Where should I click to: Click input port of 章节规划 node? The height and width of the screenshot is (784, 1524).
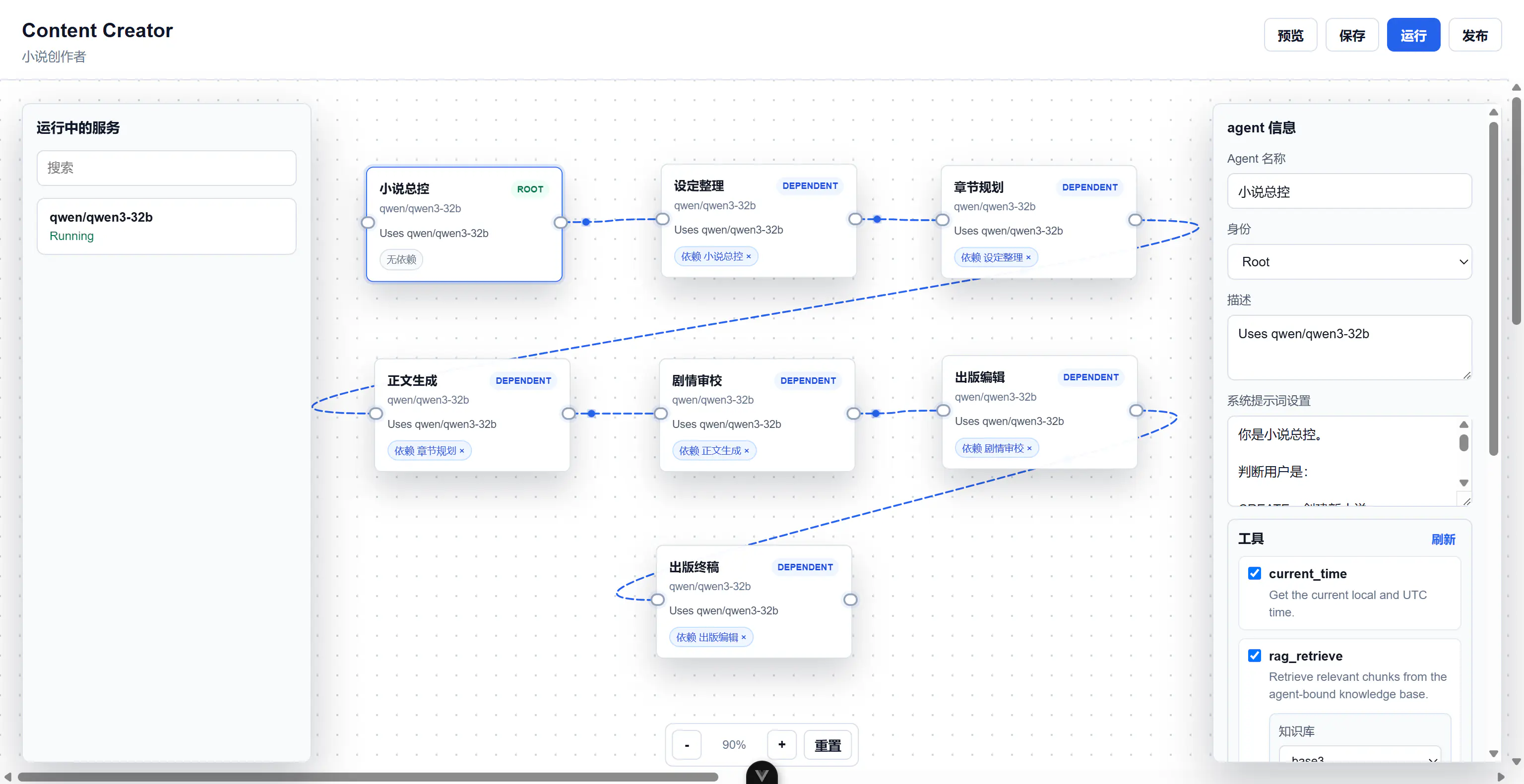coord(943,221)
